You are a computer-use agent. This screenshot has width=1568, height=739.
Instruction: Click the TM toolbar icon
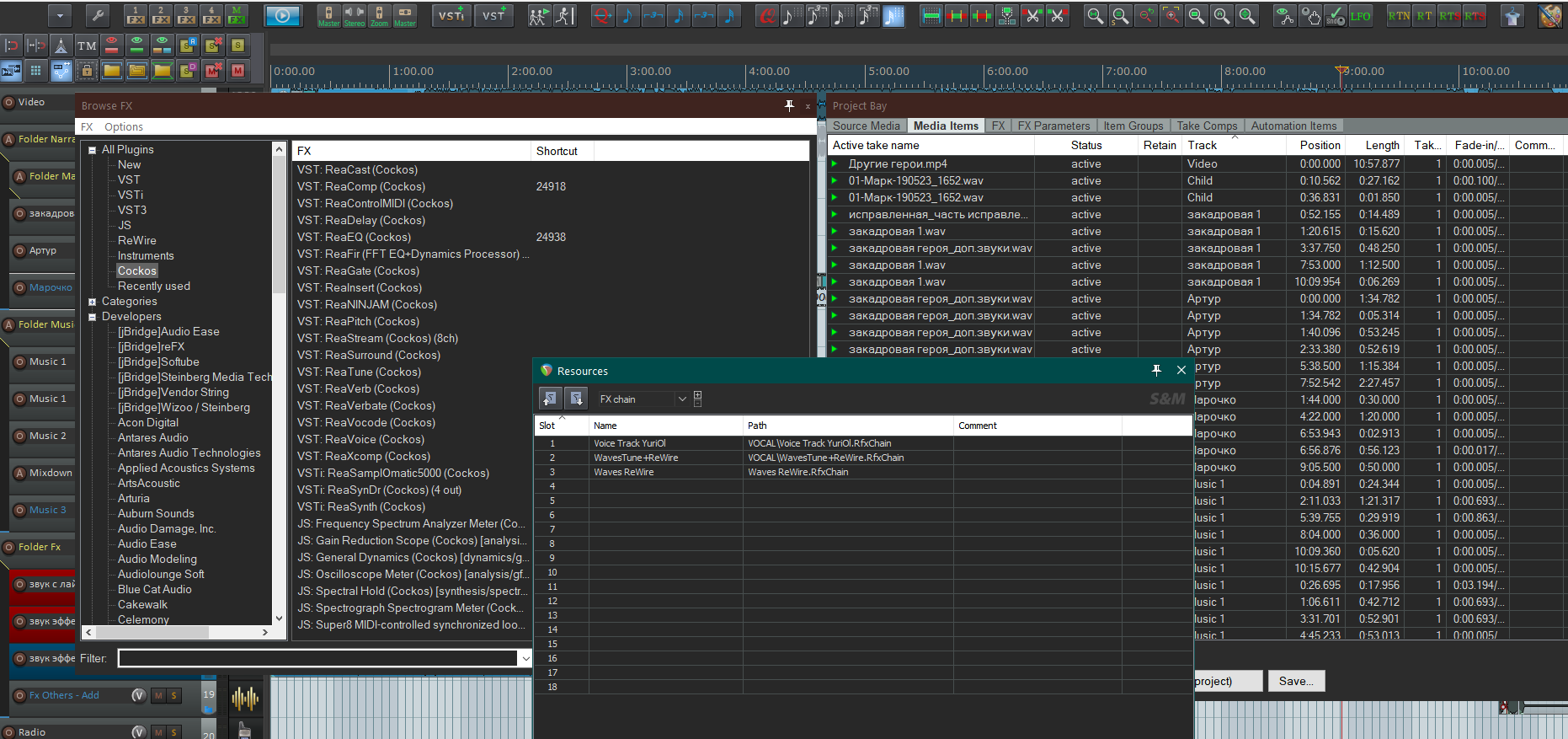[x=86, y=46]
